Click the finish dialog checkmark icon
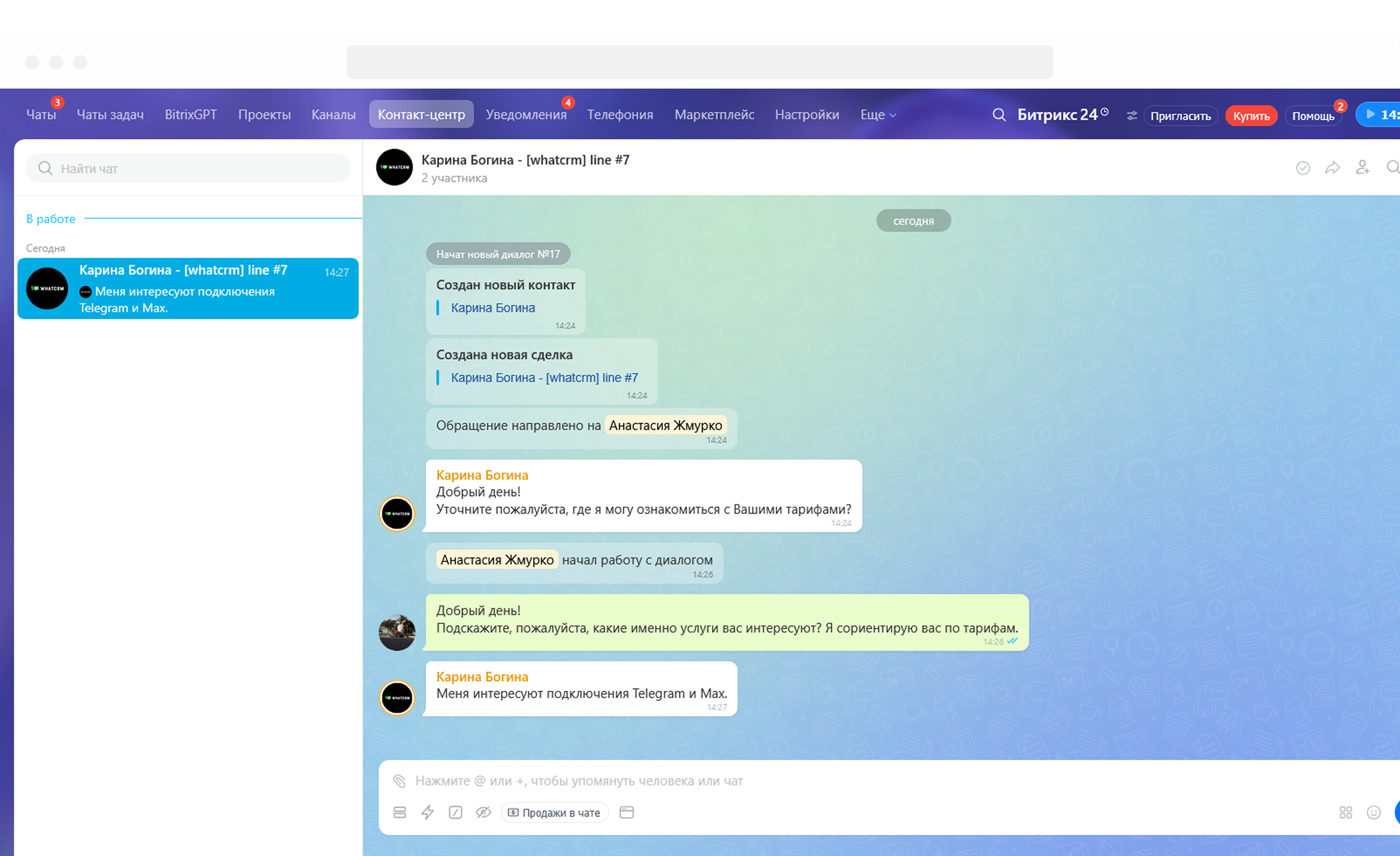Image resolution: width=1400 pixels, height=856 pixels. (x=1302, y=168)
